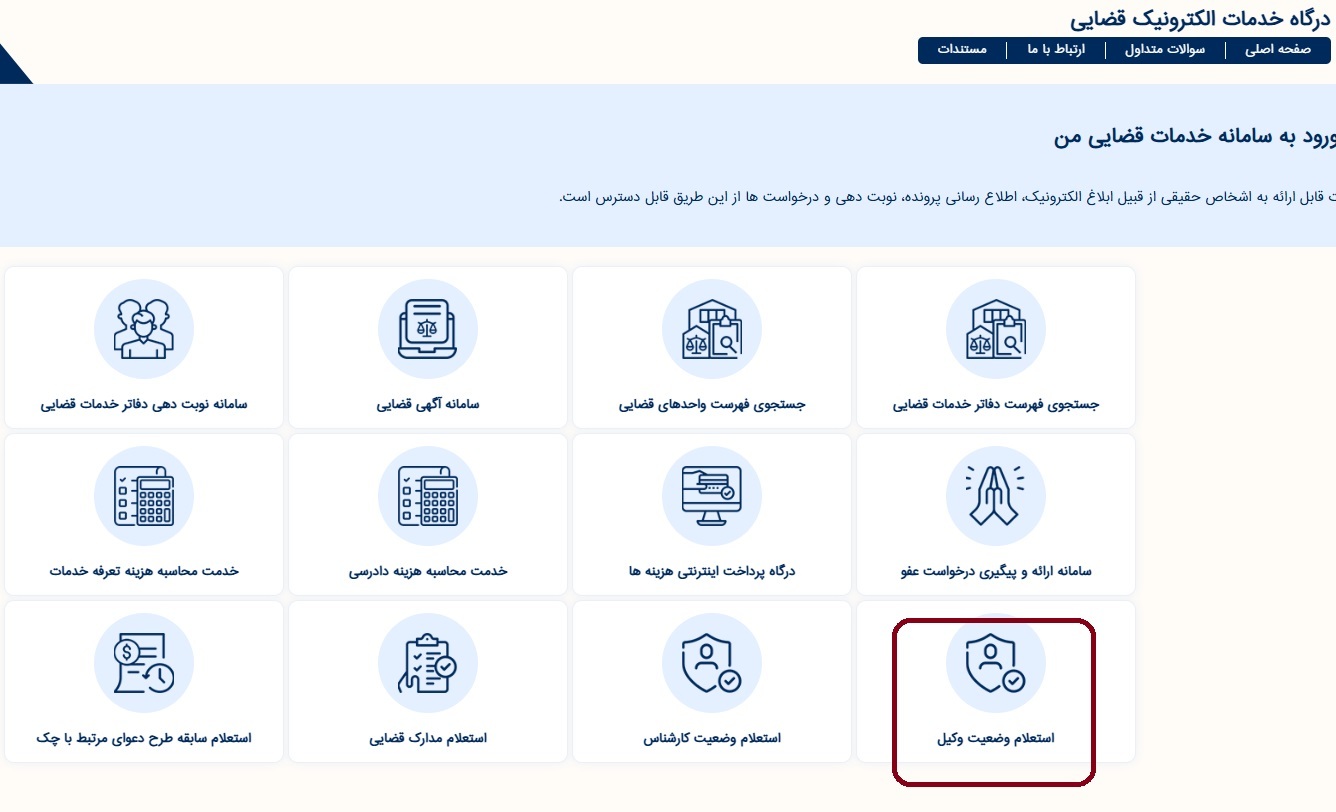Open the سوالات متداول menu item
Viewport: 1336px width, 812px height.
1164,49
